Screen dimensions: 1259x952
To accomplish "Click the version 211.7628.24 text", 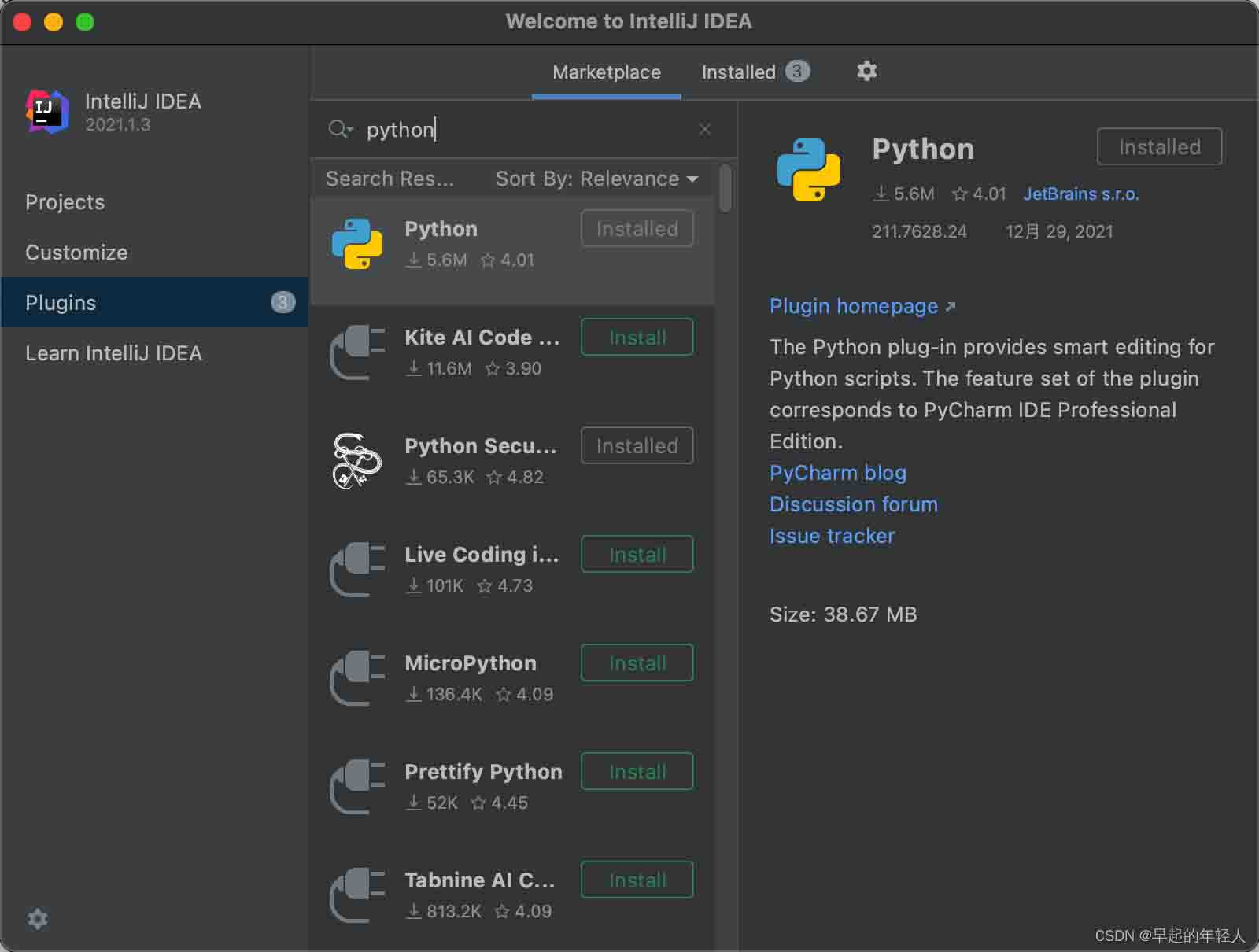I will (919, 231).
